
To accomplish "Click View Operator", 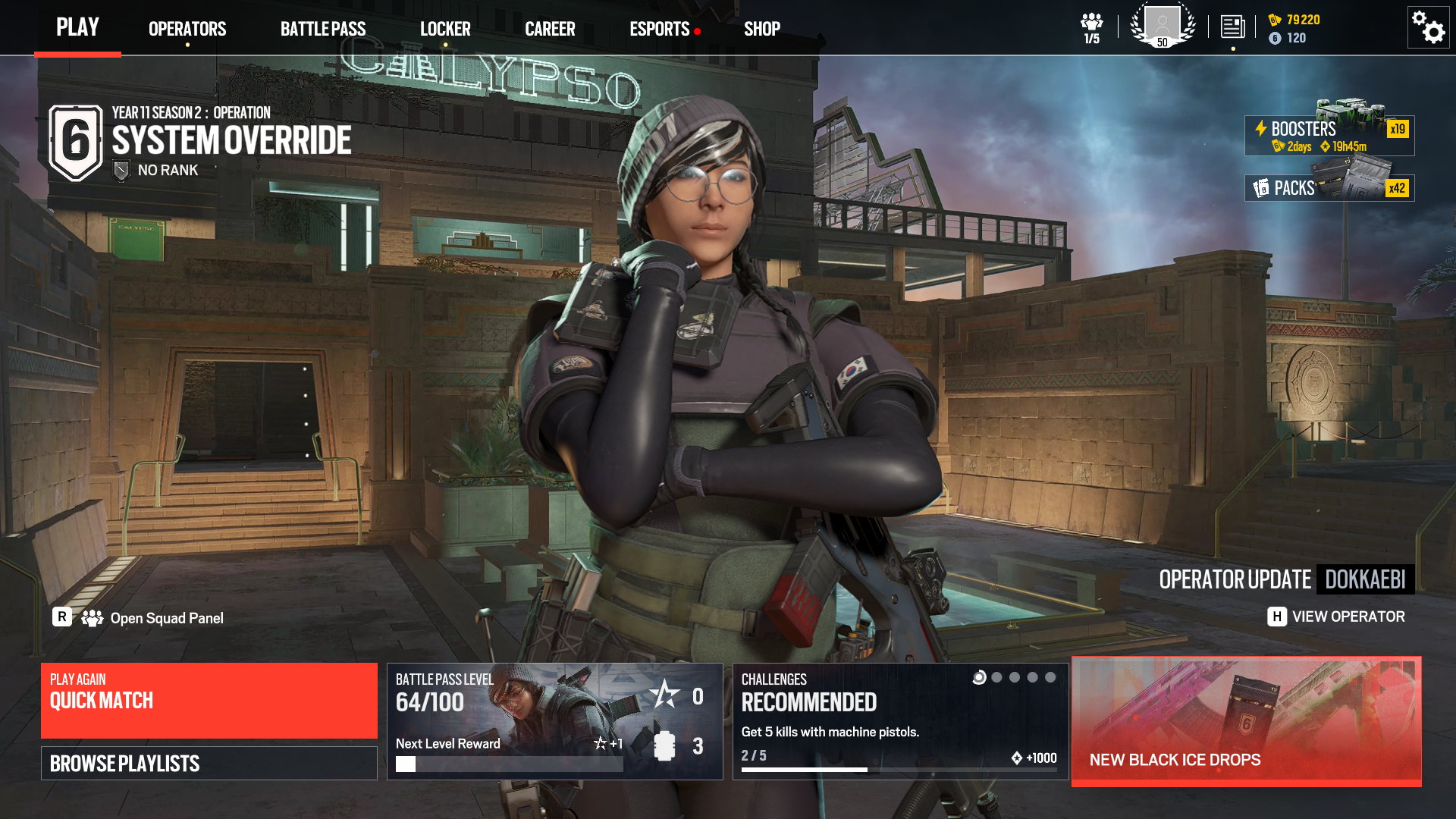I will [x=1348, y=617].
